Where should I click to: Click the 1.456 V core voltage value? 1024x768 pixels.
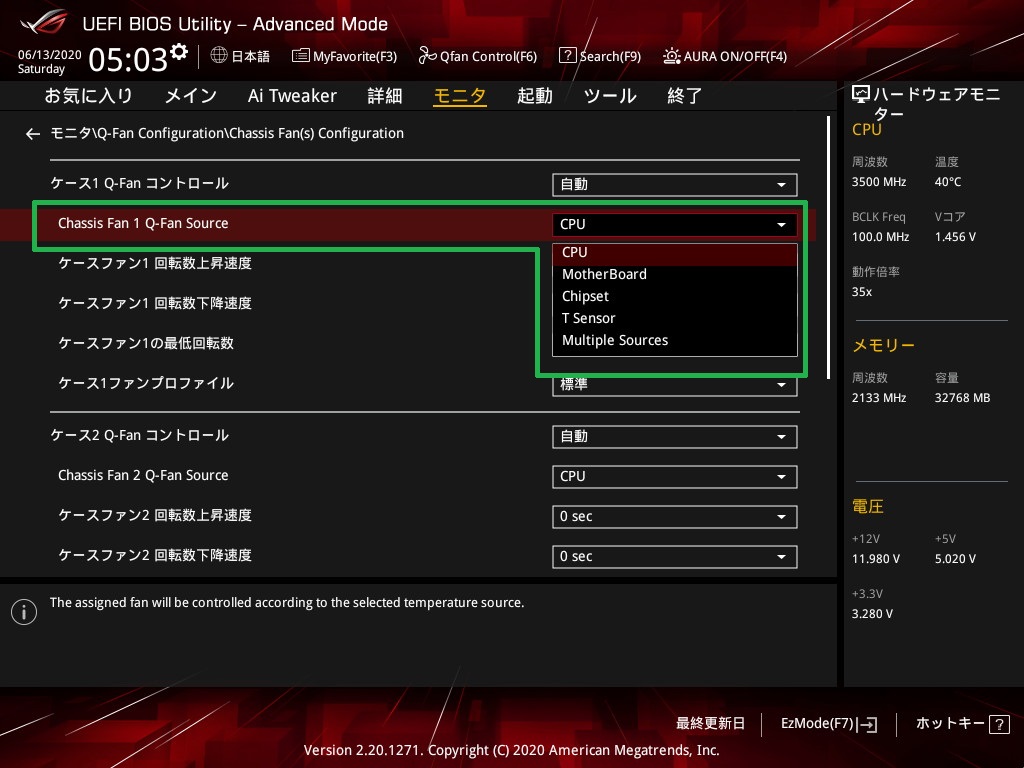point(955,237)
